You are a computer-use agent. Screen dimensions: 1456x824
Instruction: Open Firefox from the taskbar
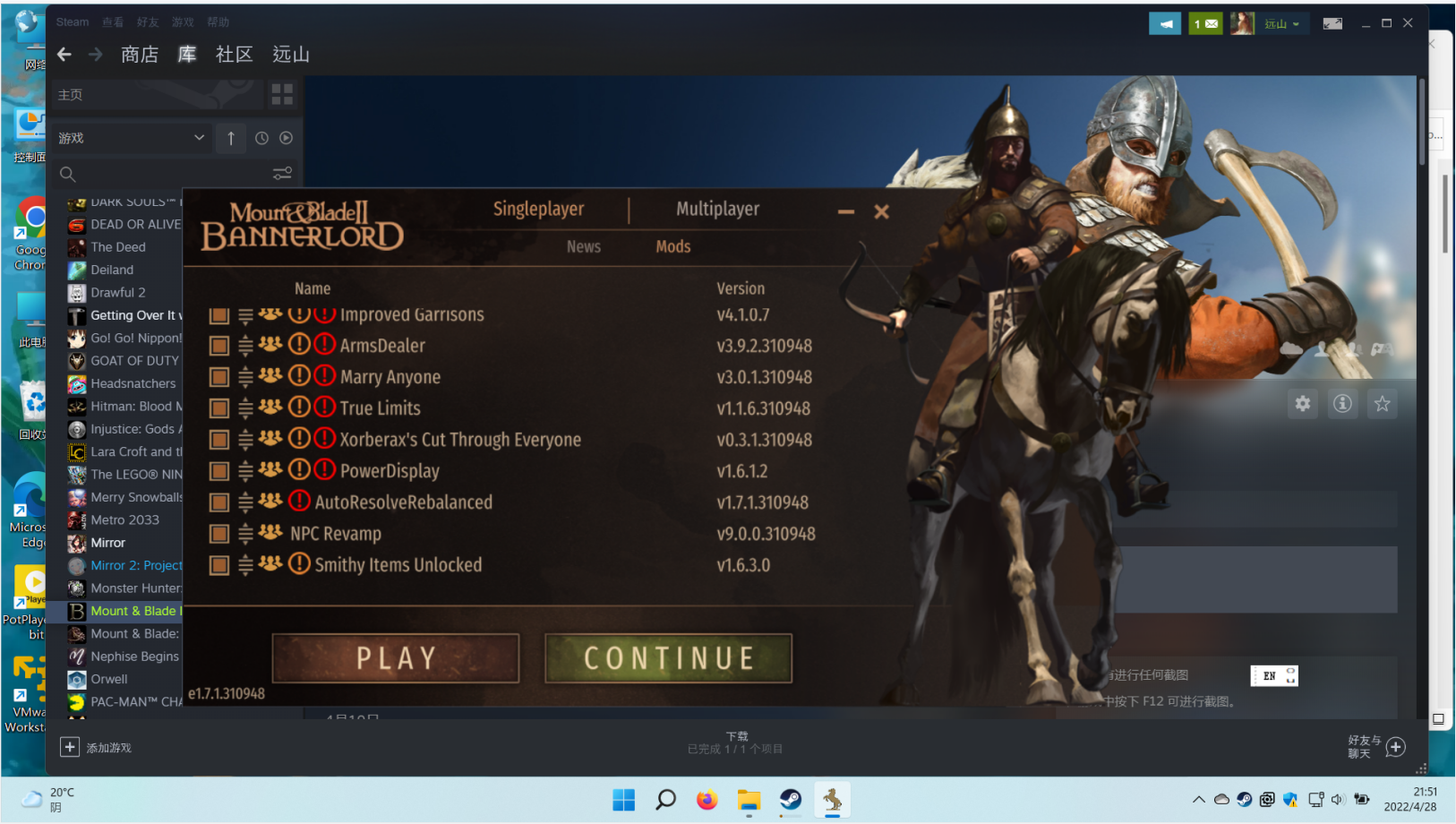[x=707, y=800]
